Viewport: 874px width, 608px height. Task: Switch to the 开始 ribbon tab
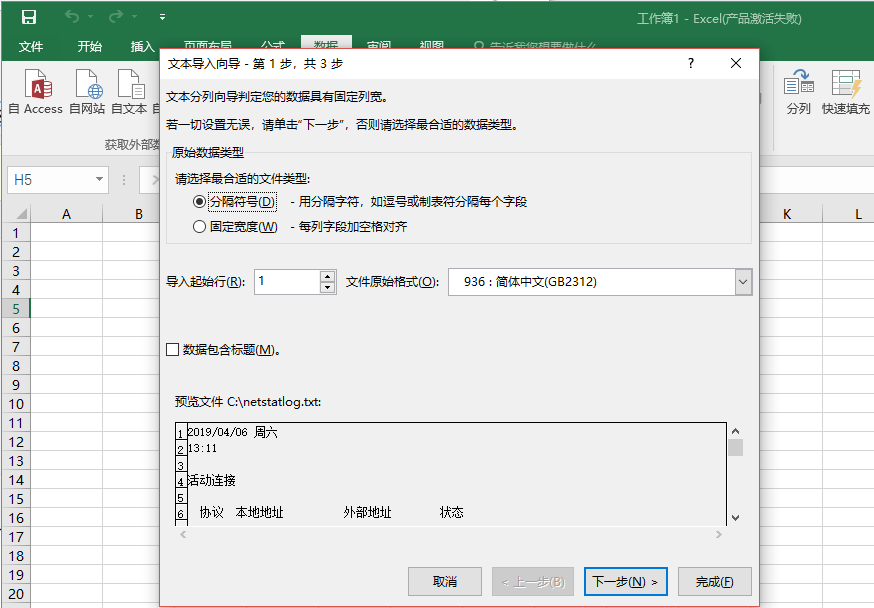coord(89,46)
